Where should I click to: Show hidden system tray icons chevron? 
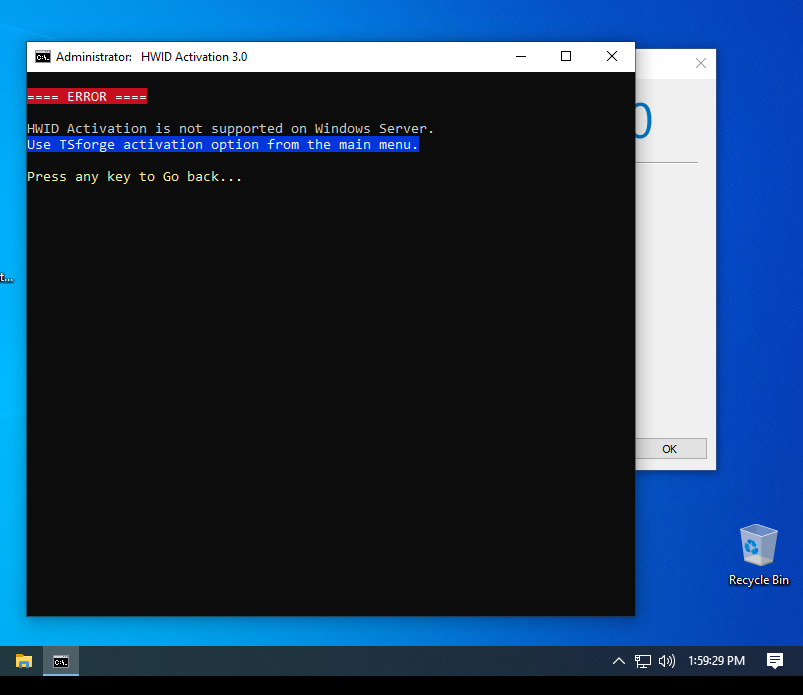(x=619, y=661)
